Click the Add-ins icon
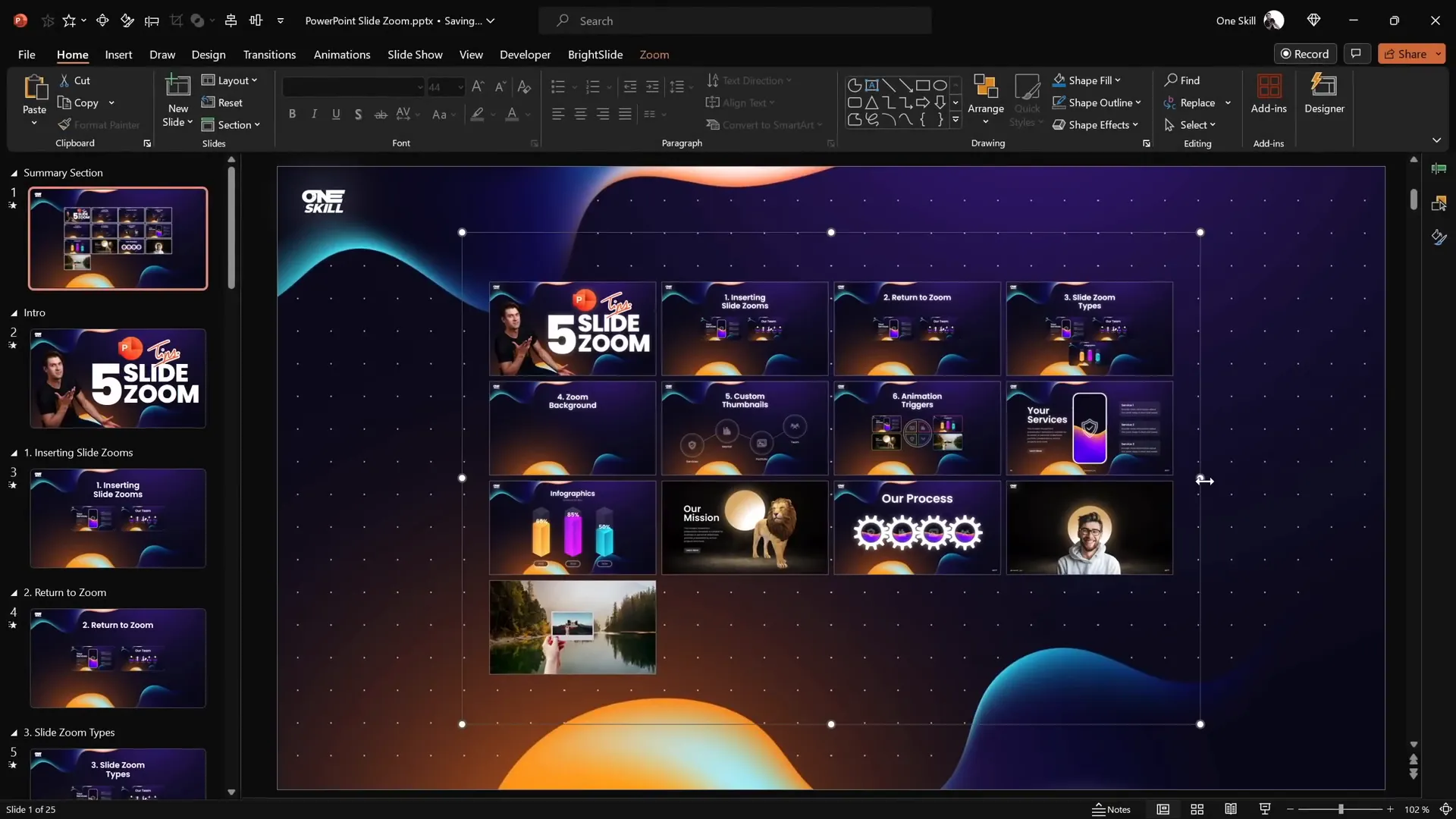 coord(1269,86)
